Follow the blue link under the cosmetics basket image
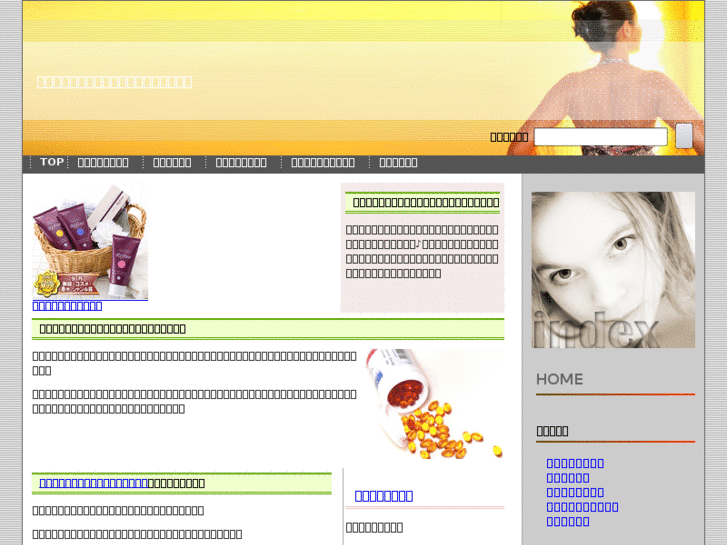Screen dimensions: 727x545 point(67,306)
